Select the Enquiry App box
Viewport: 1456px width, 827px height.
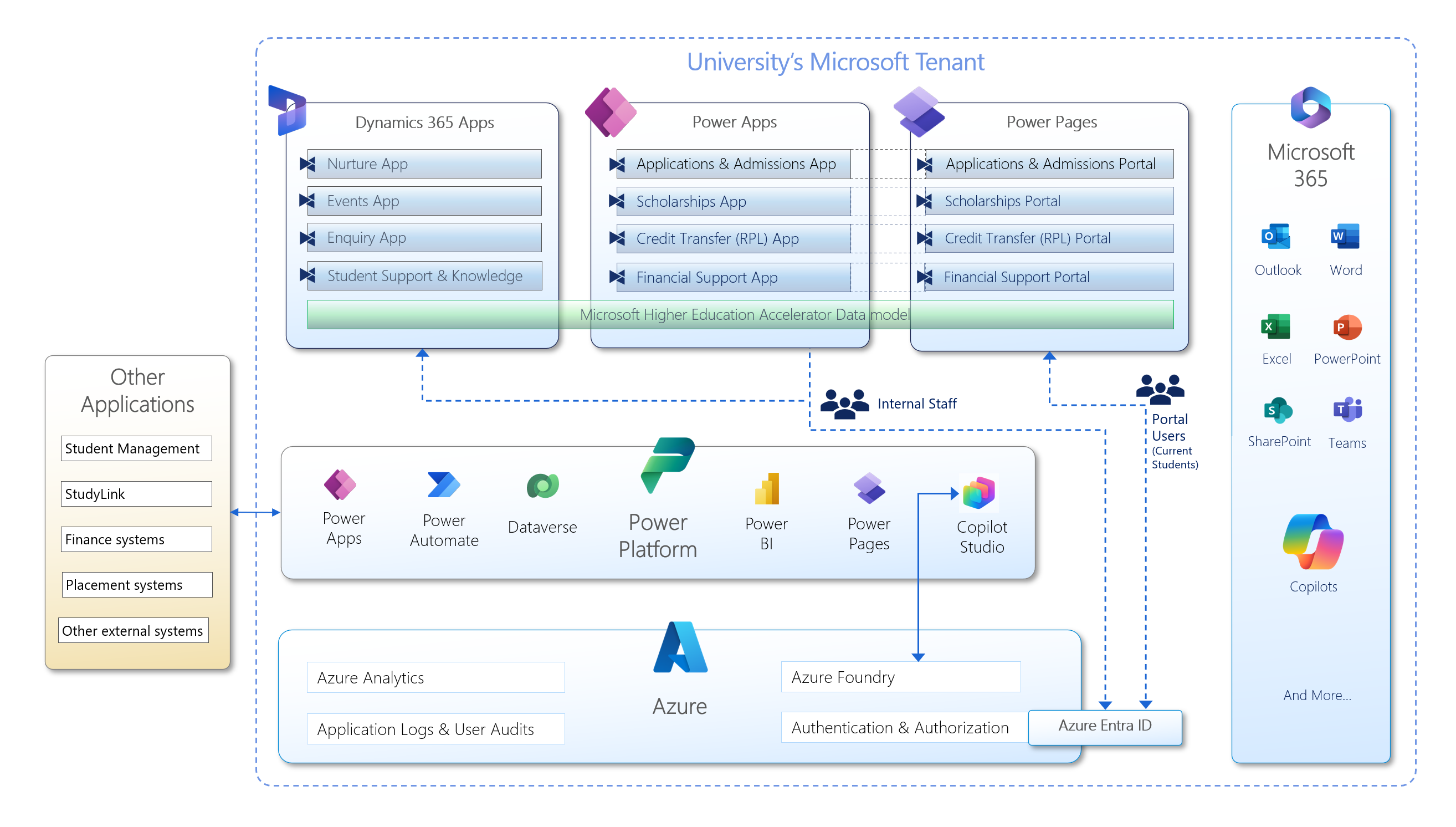[x=424, y=237]
